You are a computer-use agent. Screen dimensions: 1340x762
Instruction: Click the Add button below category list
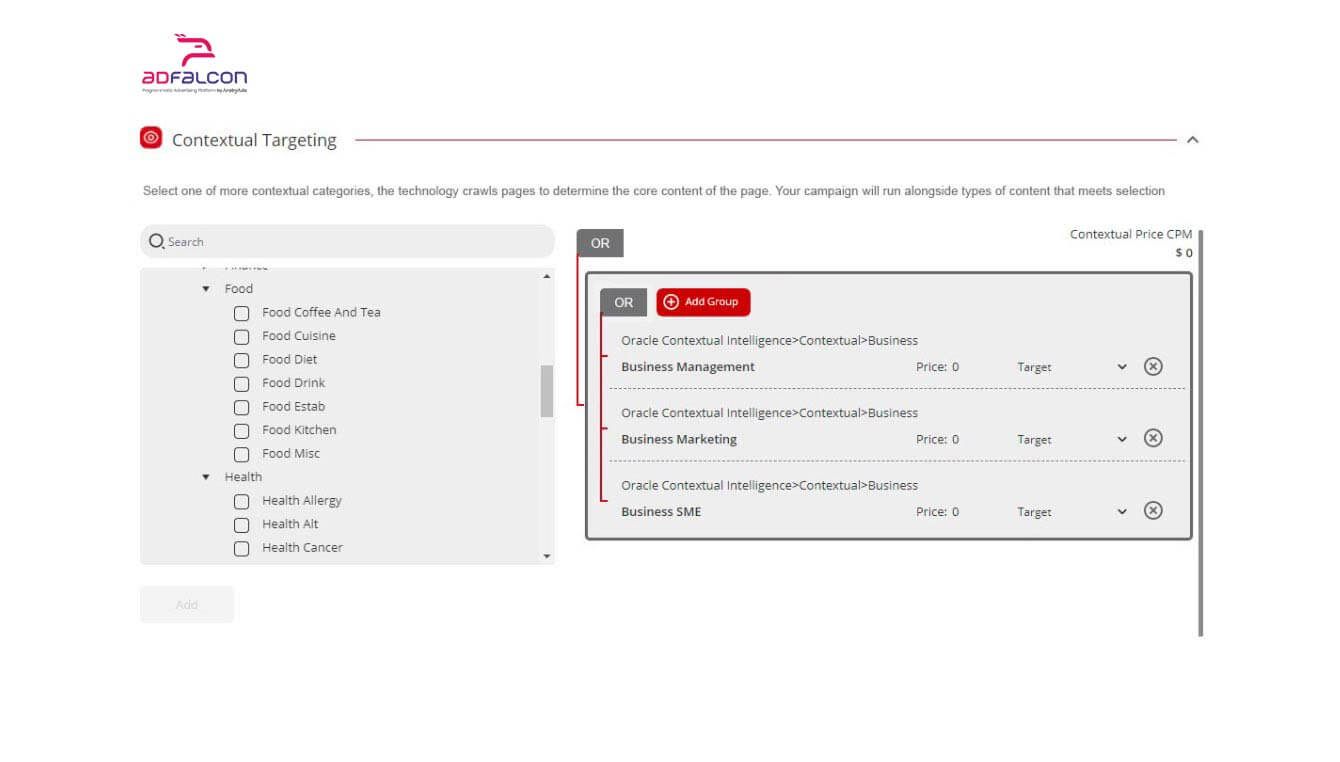pyautogui.click(x=187, y=604)
